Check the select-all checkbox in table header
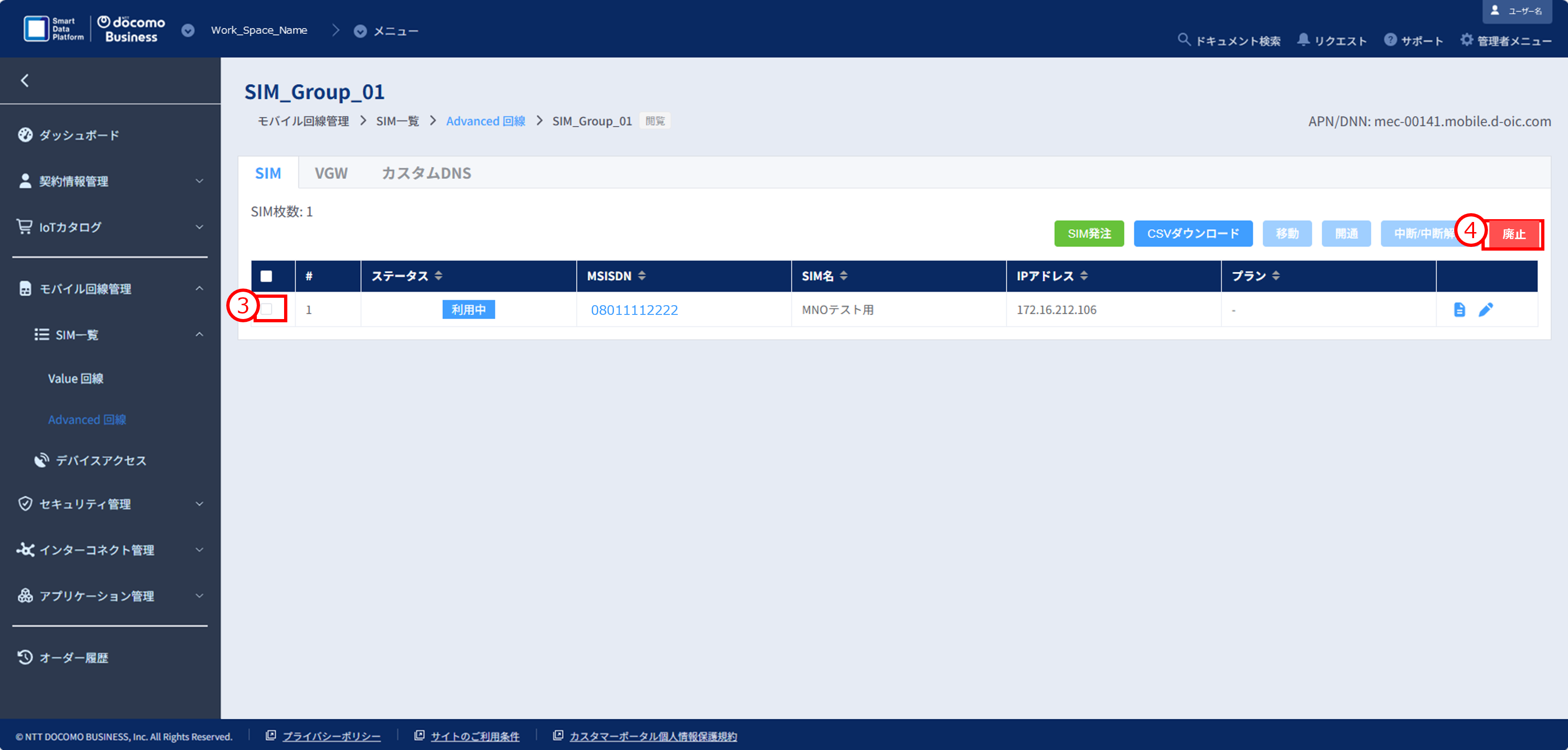This screenshot has width=1568, height=750. click(x=266, y=276)
